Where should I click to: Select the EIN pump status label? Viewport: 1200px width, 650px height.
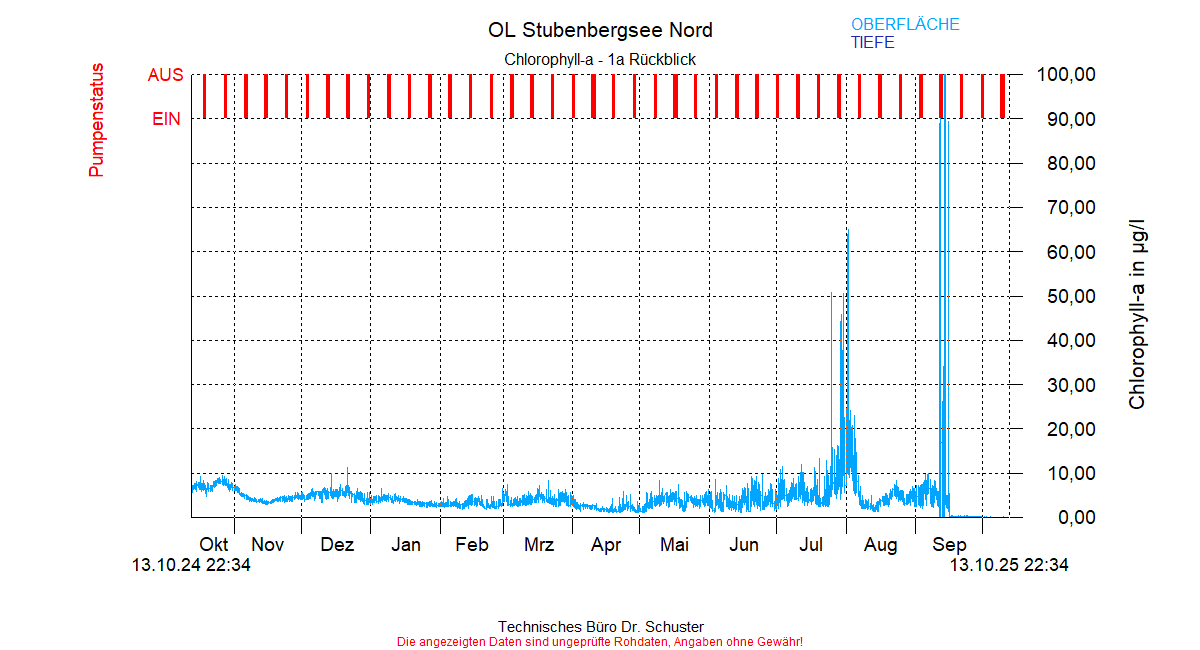pyautogui.click(x=166, y=119)
